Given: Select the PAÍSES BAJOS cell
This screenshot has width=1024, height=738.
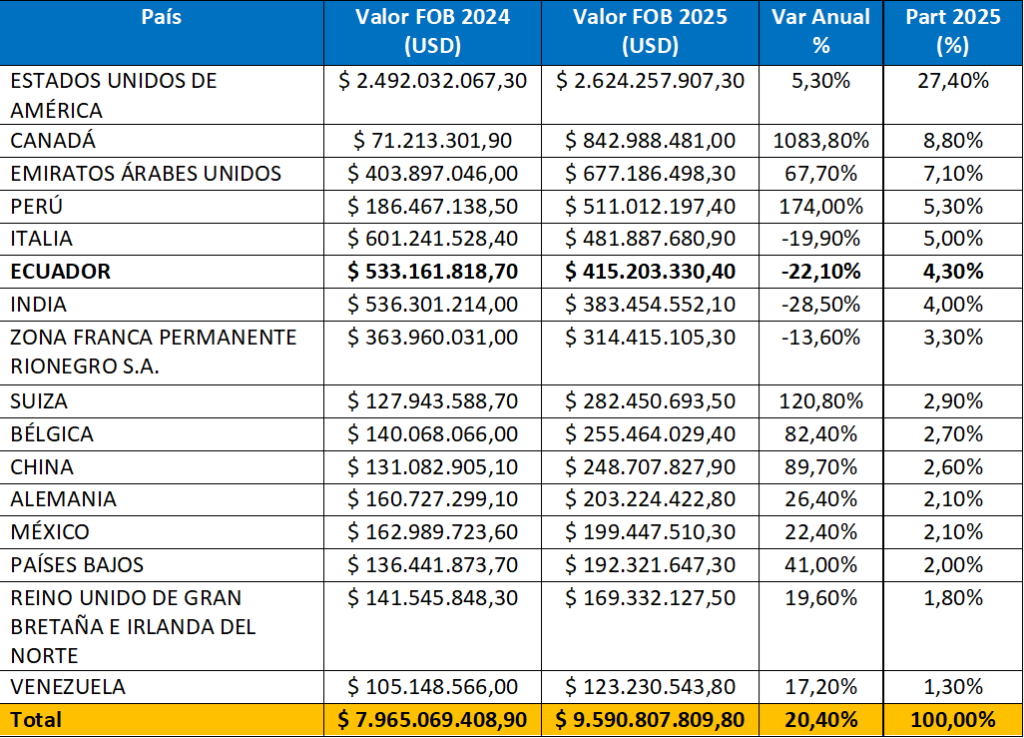Looking at the screenshot, I should (77, 565).
